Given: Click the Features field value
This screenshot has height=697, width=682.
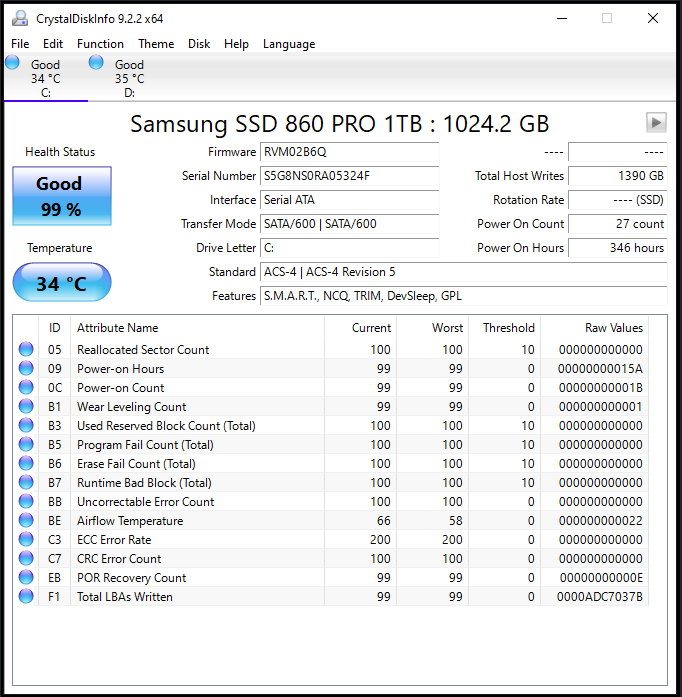Looking at the screenshot, I should (x=464, y=296).
